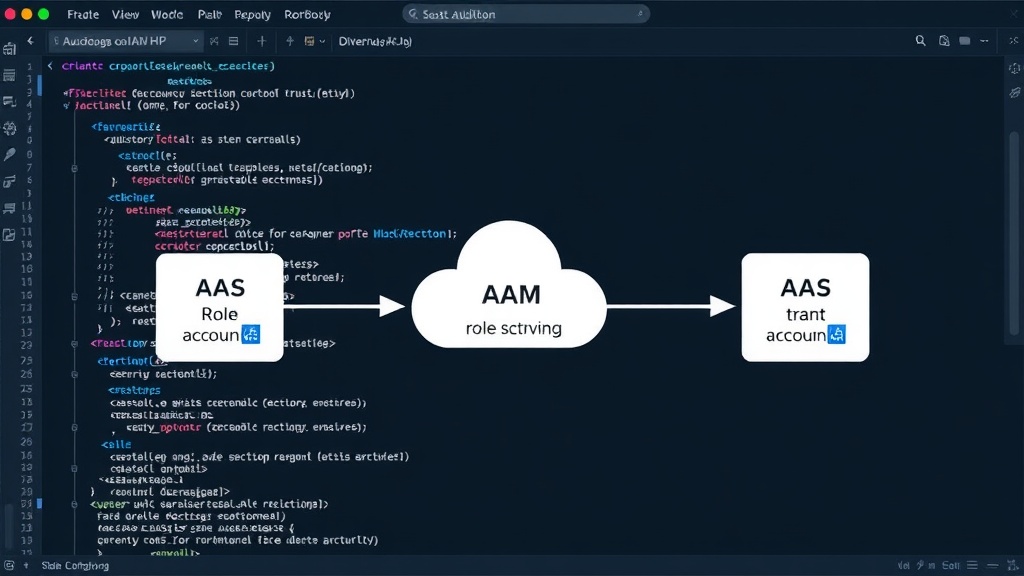Collapse fold marker beside line 23 code
This screenshot has height=576, width=1024.
[74, 343]
